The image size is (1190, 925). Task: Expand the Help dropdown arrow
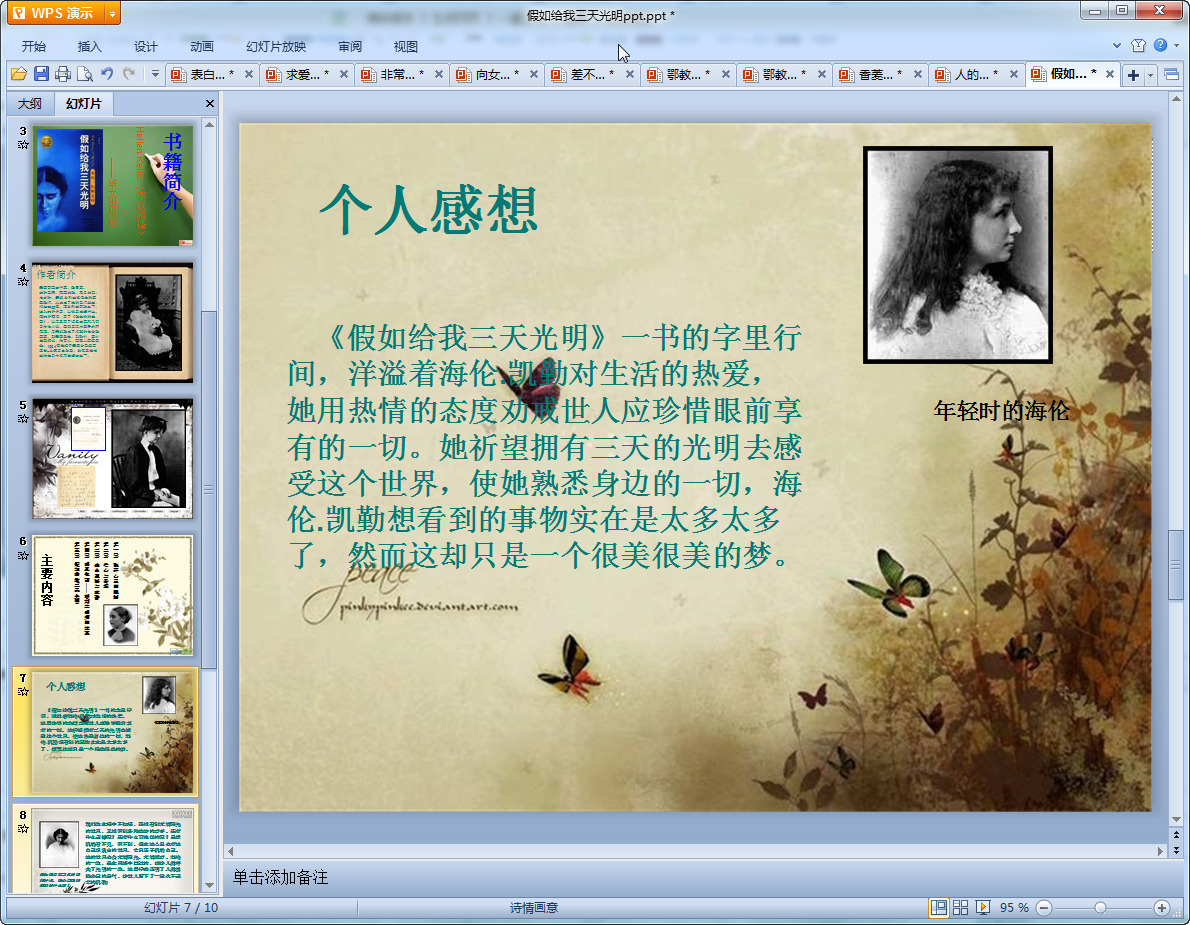(x=1176, y=46)
